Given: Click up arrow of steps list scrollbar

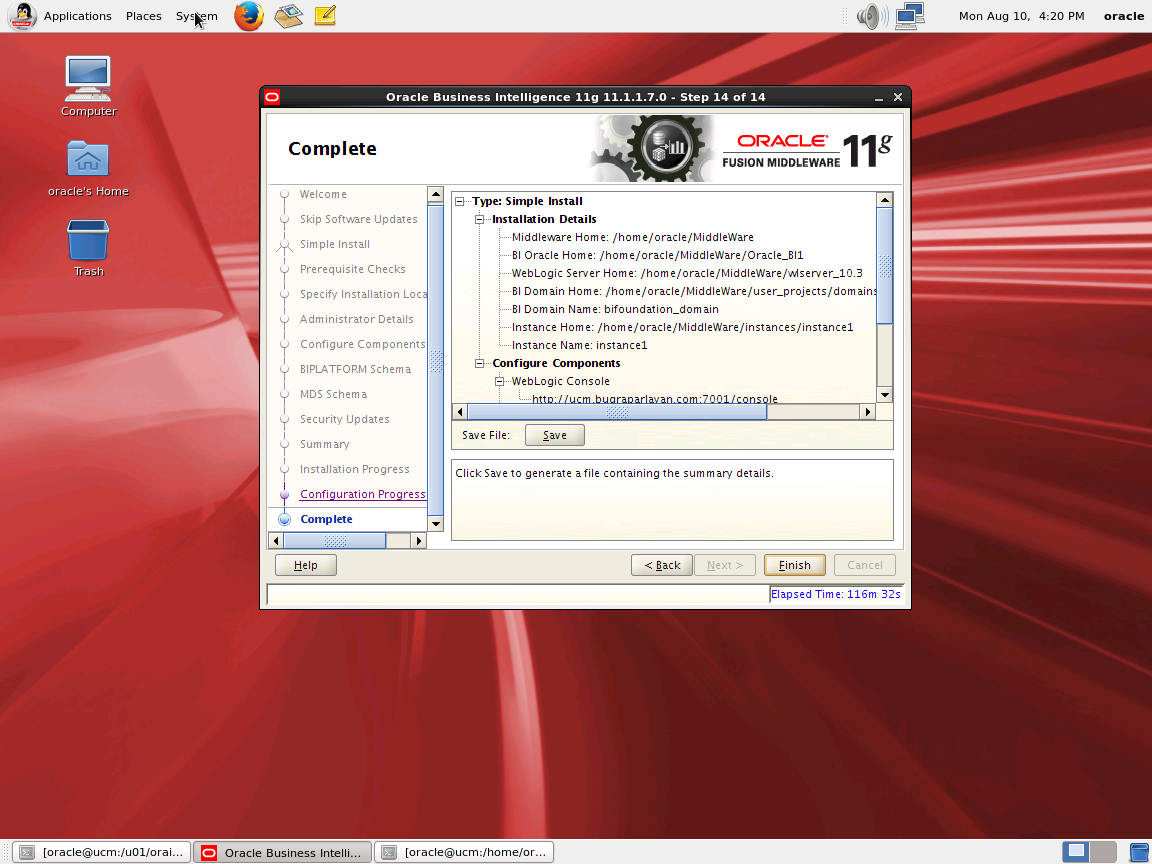Looking at the screenshot, I should pyautogui.click(x=436, y=195).
